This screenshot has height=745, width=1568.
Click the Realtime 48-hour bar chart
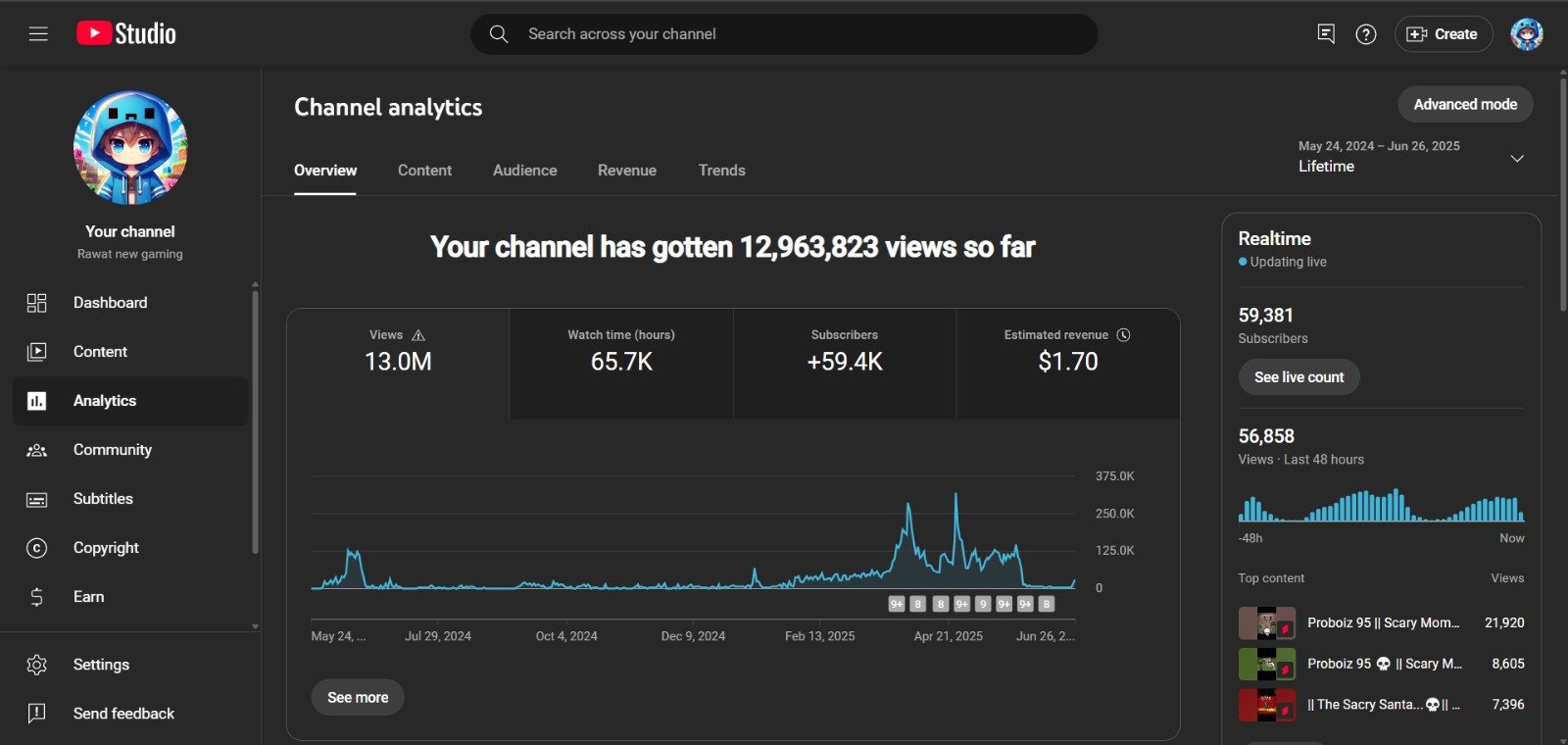(1381, 506)
